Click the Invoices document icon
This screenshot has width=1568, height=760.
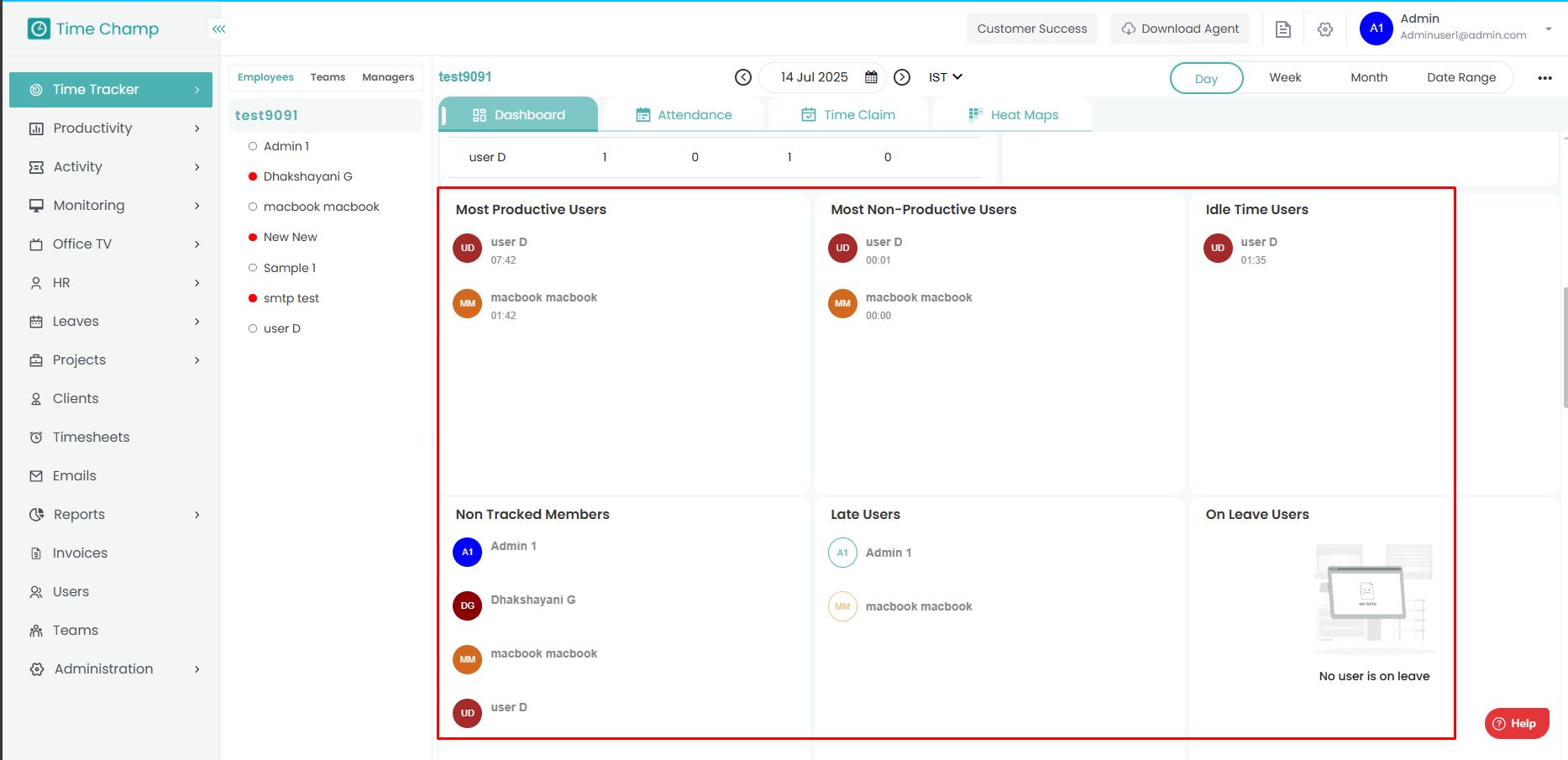36,553
